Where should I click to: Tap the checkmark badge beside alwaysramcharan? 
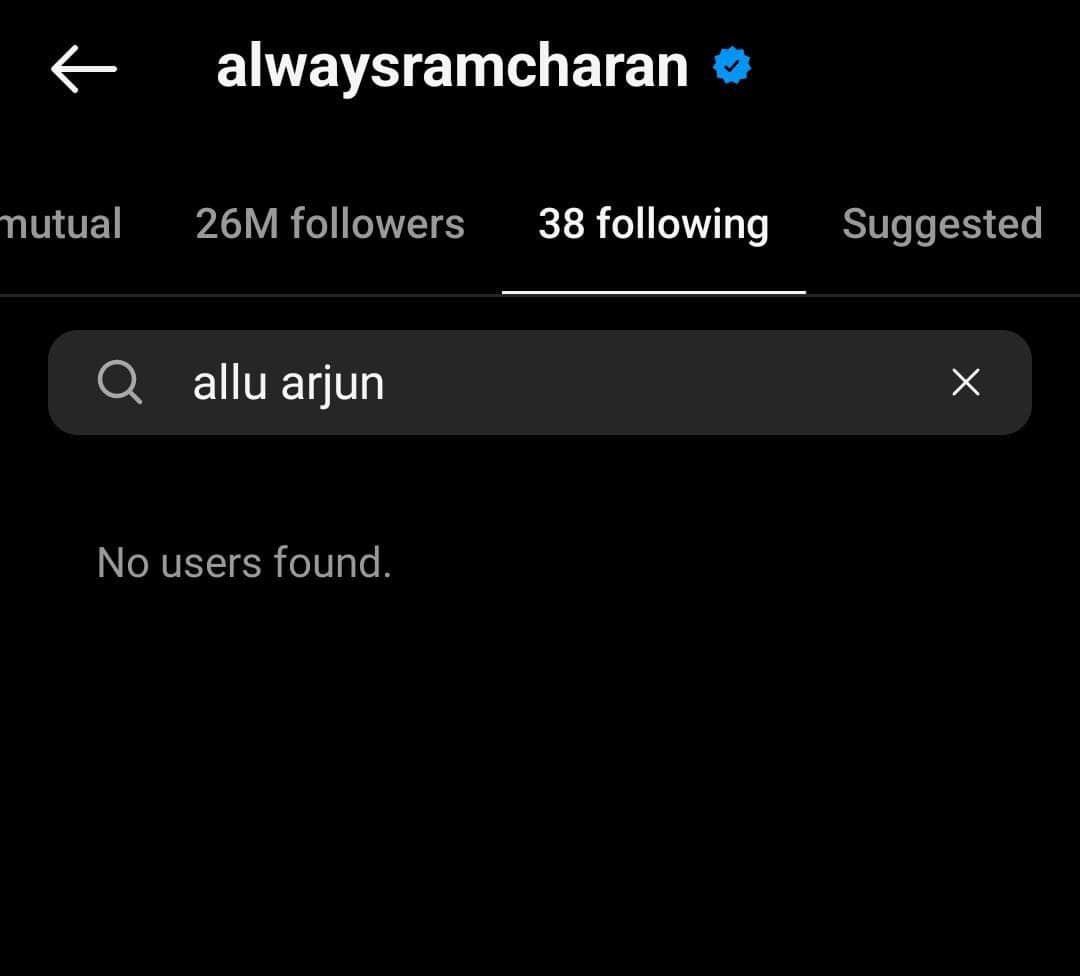pyautogui.click(x=732, y=65)
